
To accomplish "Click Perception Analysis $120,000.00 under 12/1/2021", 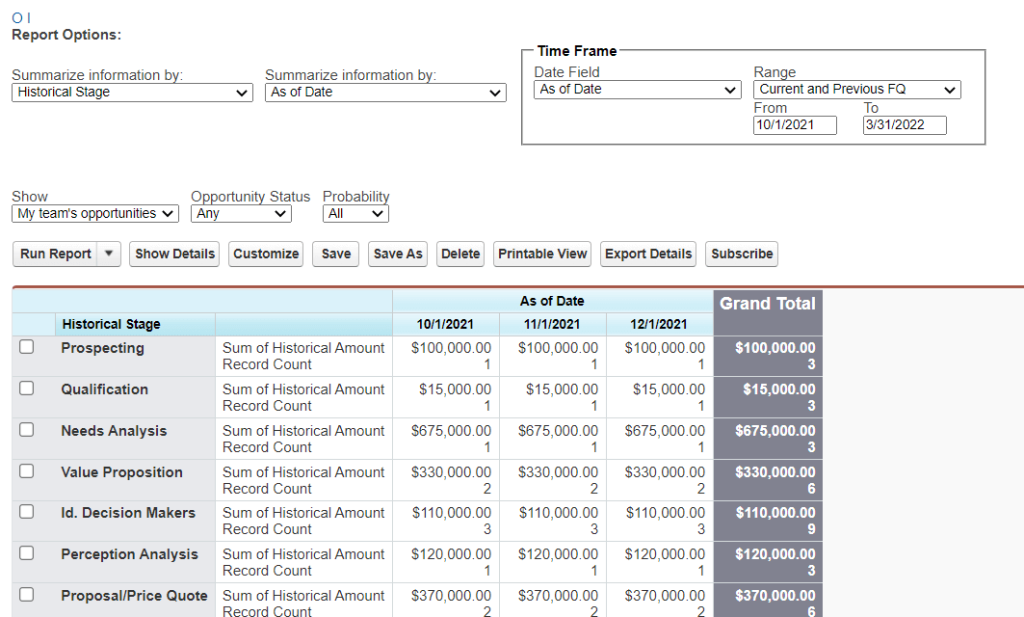I will [x=665, y=554].
